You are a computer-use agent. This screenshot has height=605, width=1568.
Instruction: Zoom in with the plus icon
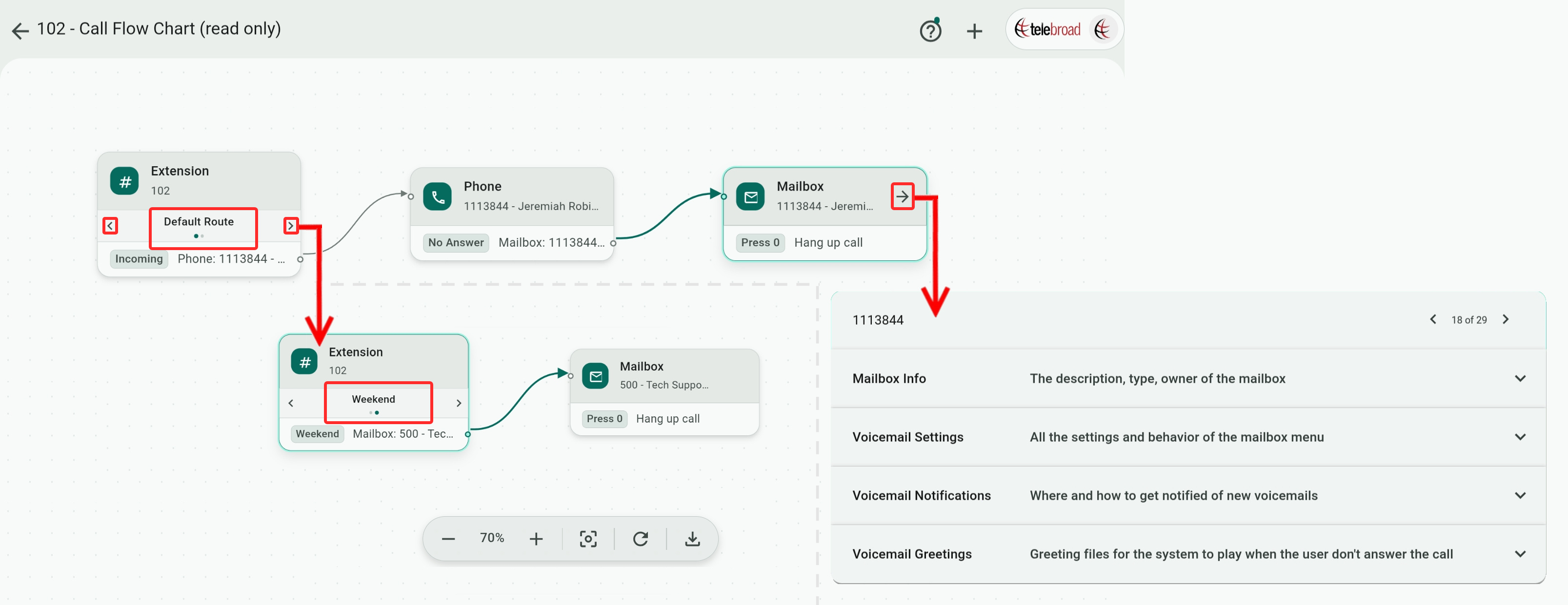tap(536, 539)
